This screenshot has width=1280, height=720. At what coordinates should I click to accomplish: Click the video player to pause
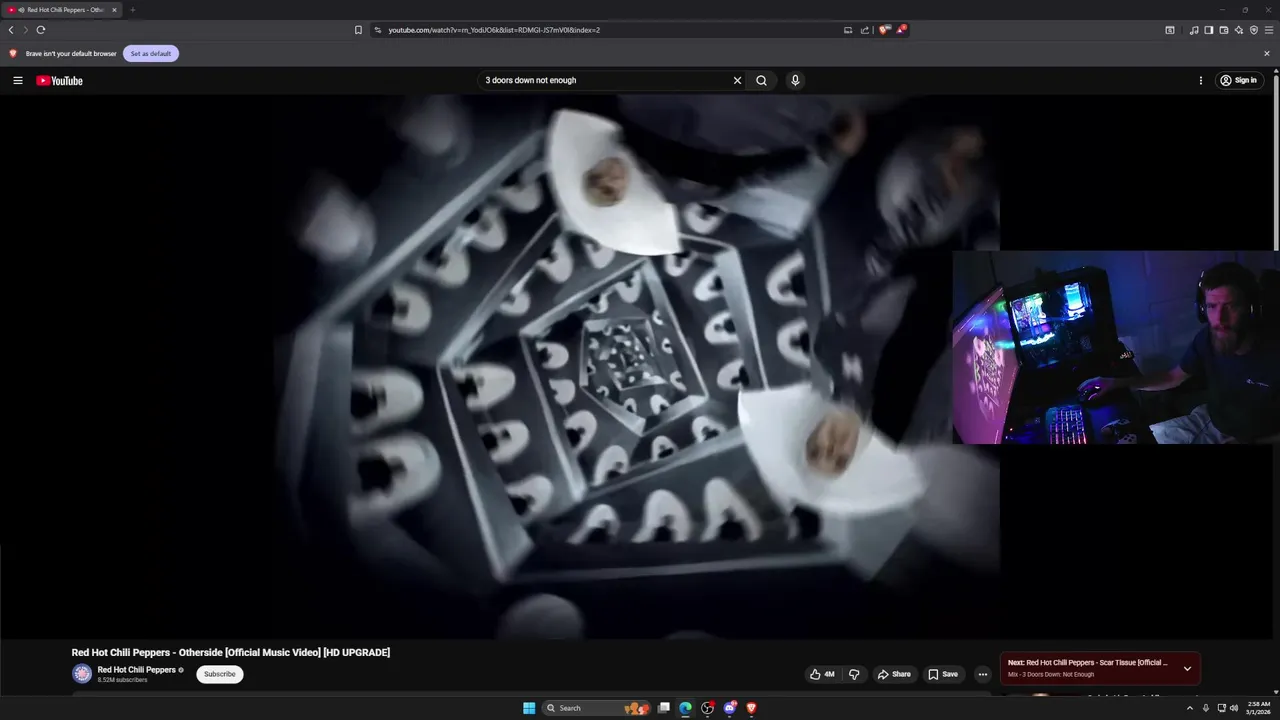click(x=500, y=366)
